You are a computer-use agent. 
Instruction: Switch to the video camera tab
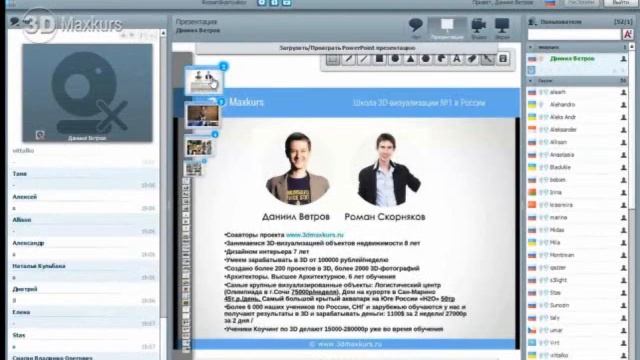[x=478, y=29]
